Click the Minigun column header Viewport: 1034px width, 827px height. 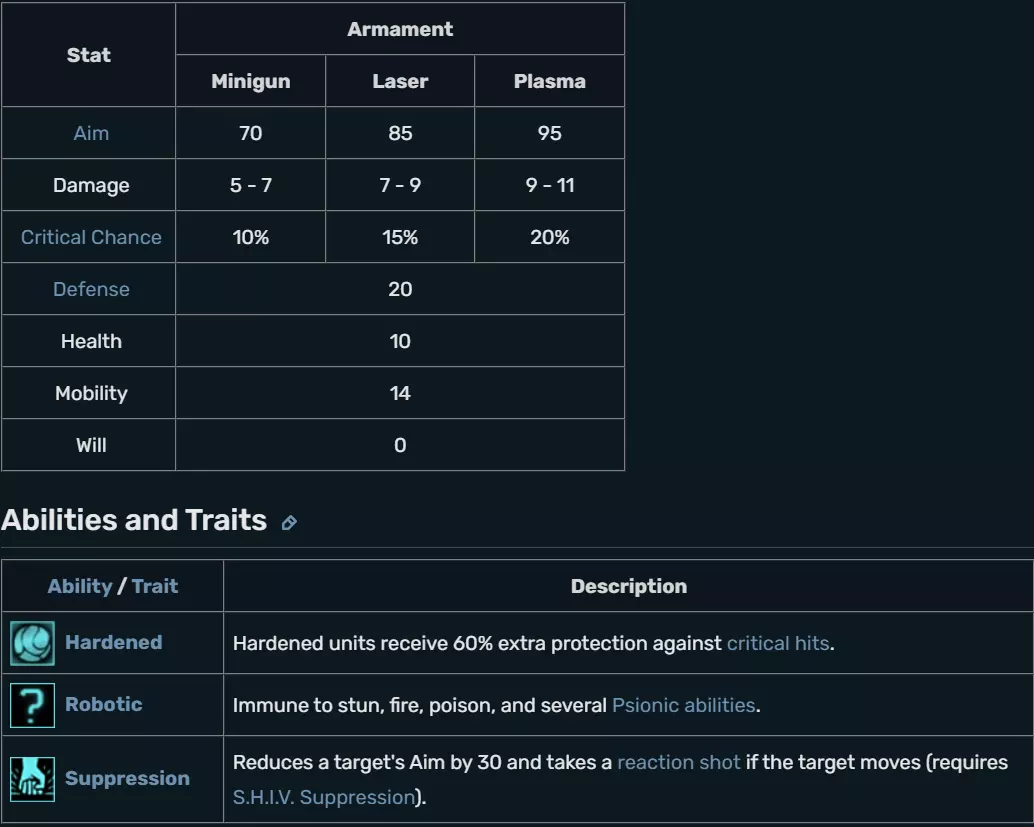[x=250, y=81]
